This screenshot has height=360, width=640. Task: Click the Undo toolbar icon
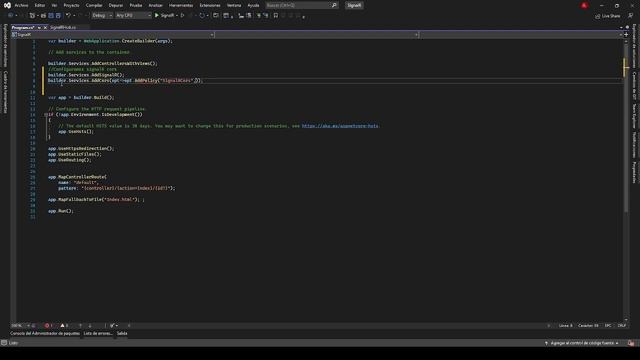pyautogui.click(x=68, y=16)
